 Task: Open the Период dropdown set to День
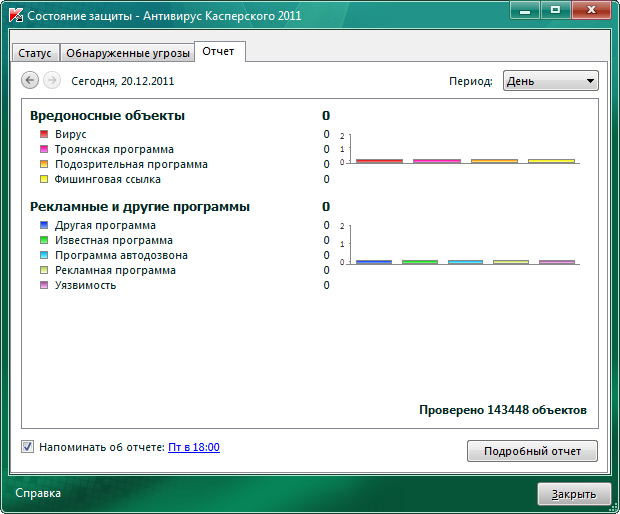point(550,81)
